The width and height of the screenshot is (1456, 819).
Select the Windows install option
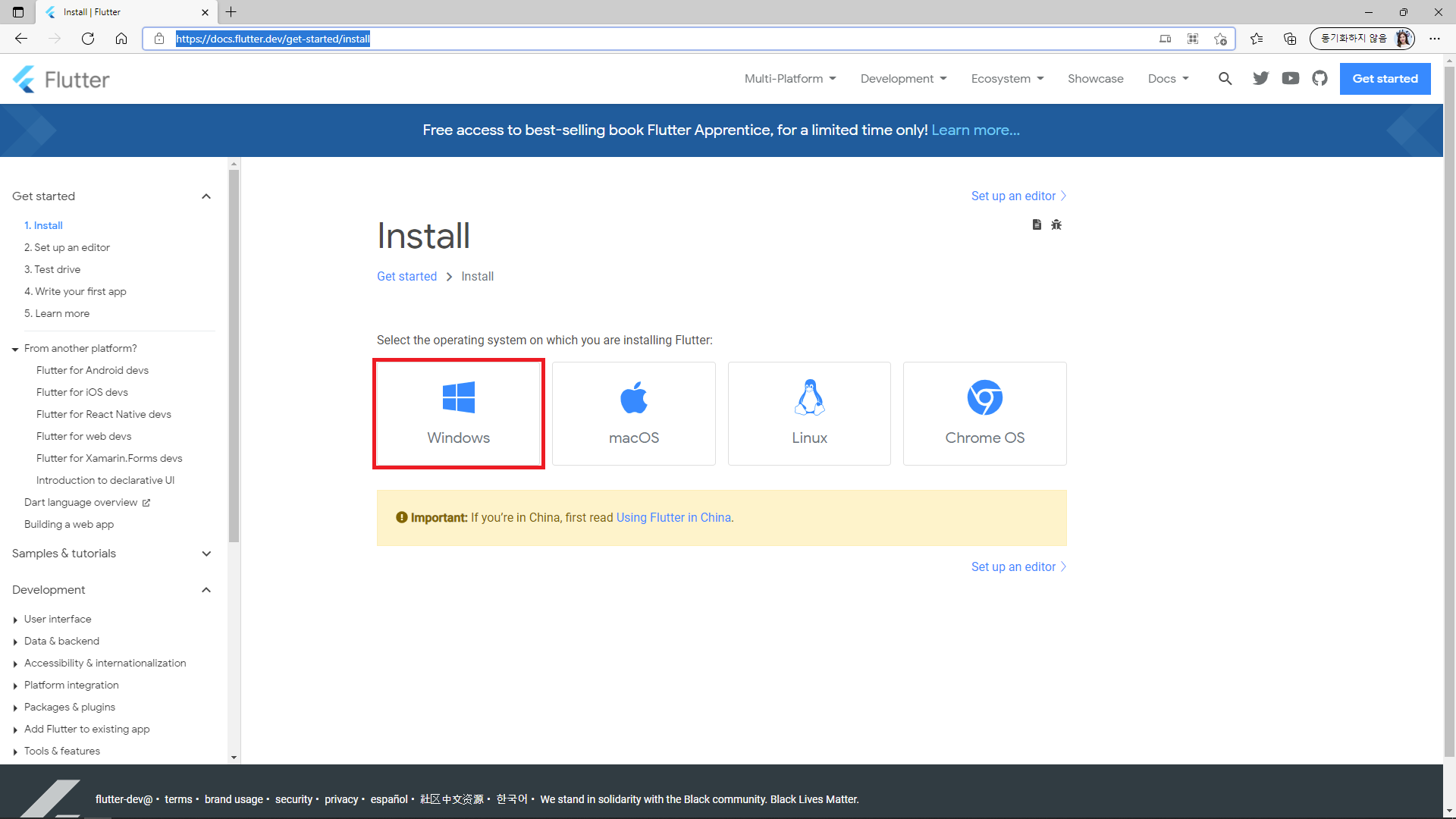coord(458,413)
